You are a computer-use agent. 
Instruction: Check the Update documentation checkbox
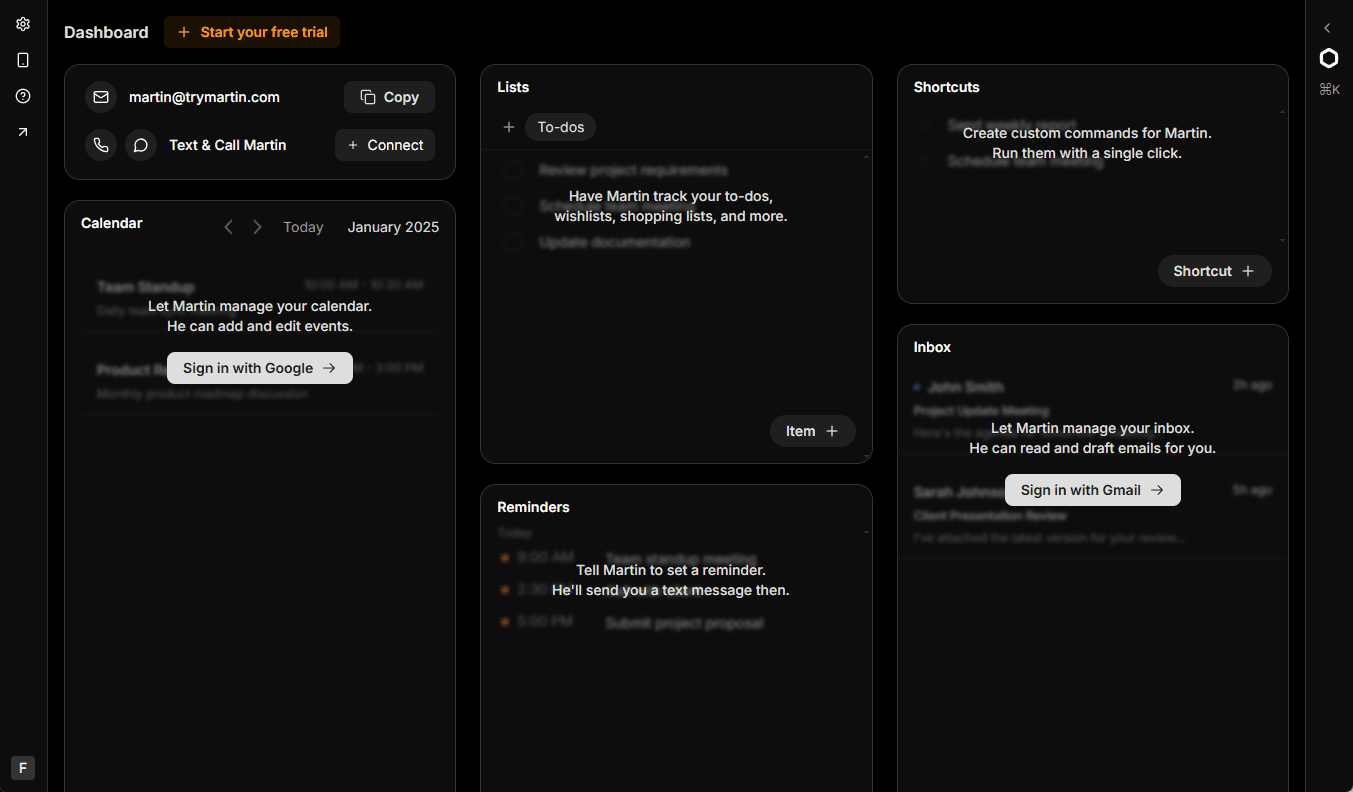tap(512, 242)
